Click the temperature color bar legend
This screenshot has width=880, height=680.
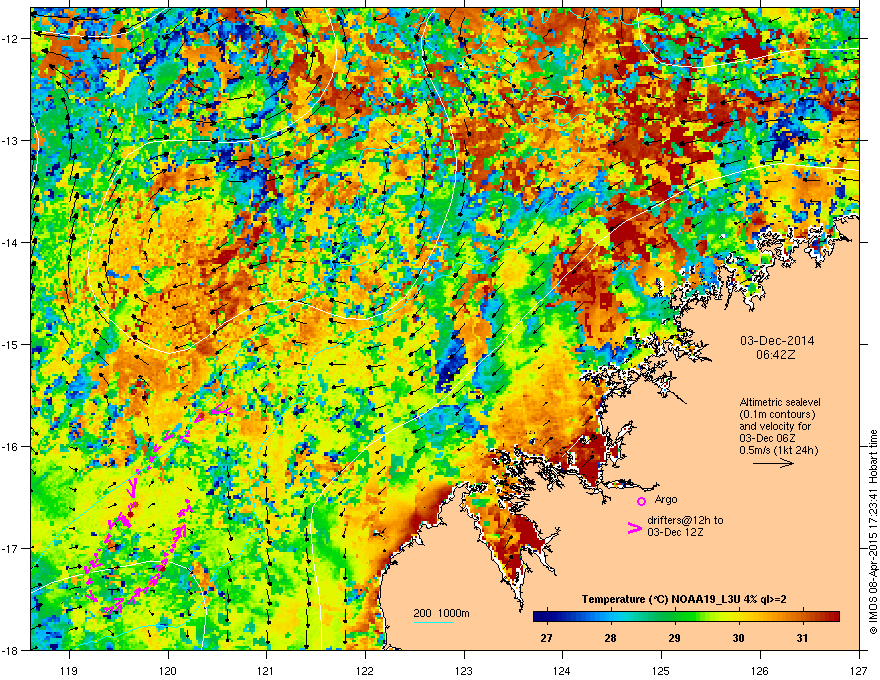pos(686,617)
